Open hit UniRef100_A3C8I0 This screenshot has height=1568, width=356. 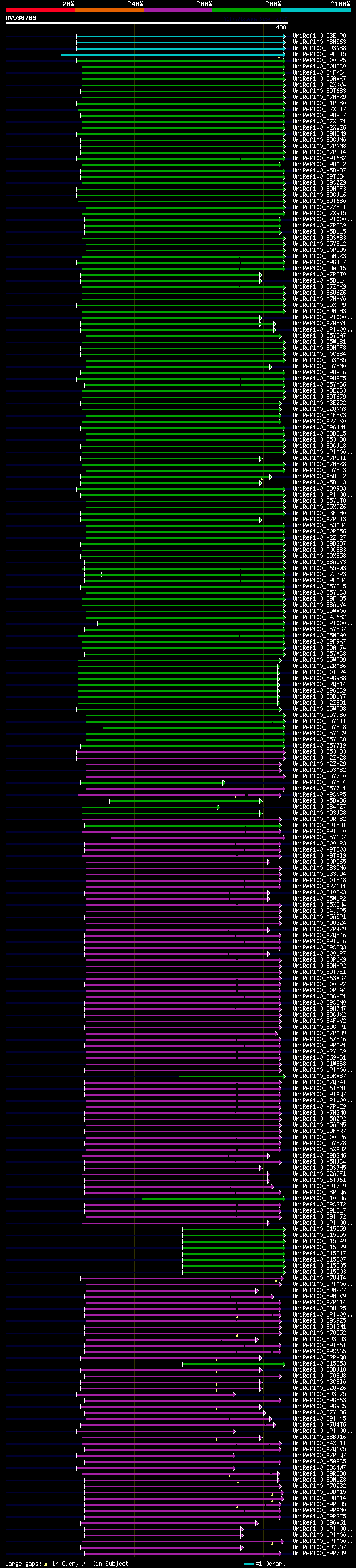319,1382
